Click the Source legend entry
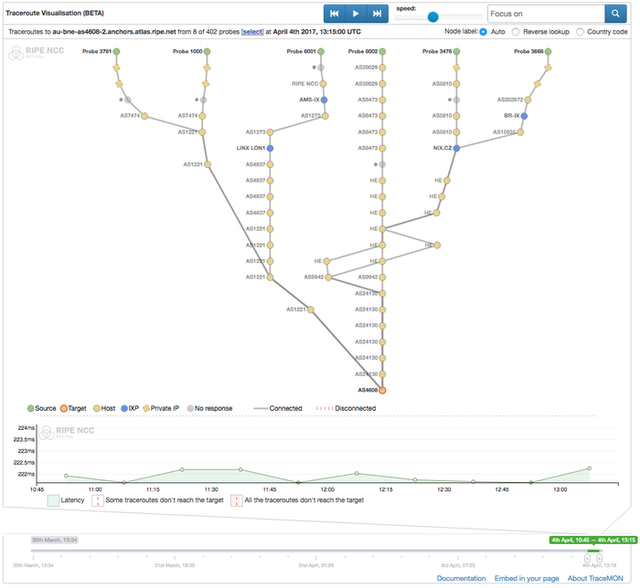The height and width of the screenshot is (588, 640). 42,408
